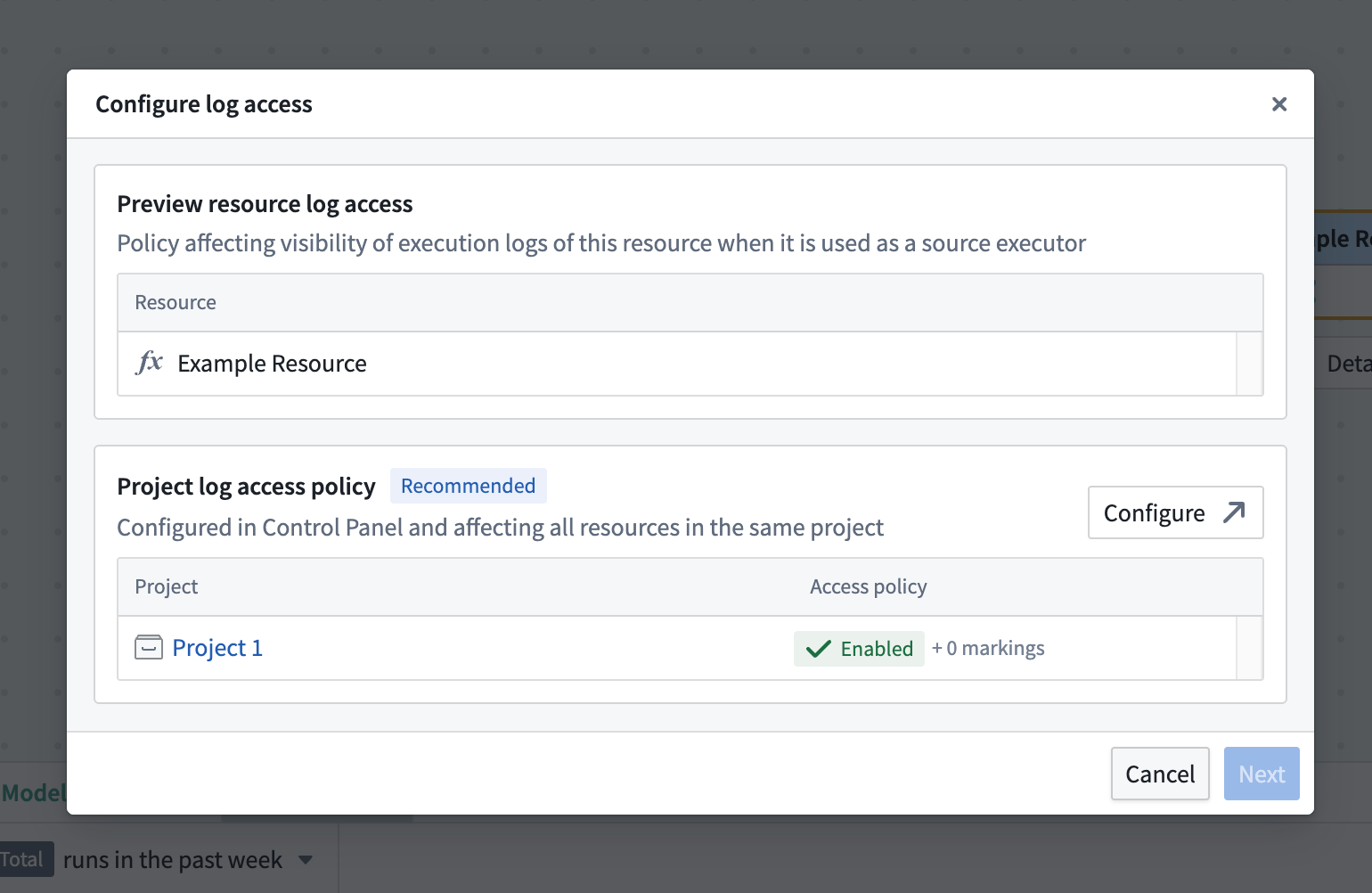Viewport: 1372px width, 893px height.
Task: Click the green checkmark in Enabled badge
Action: 818,649
